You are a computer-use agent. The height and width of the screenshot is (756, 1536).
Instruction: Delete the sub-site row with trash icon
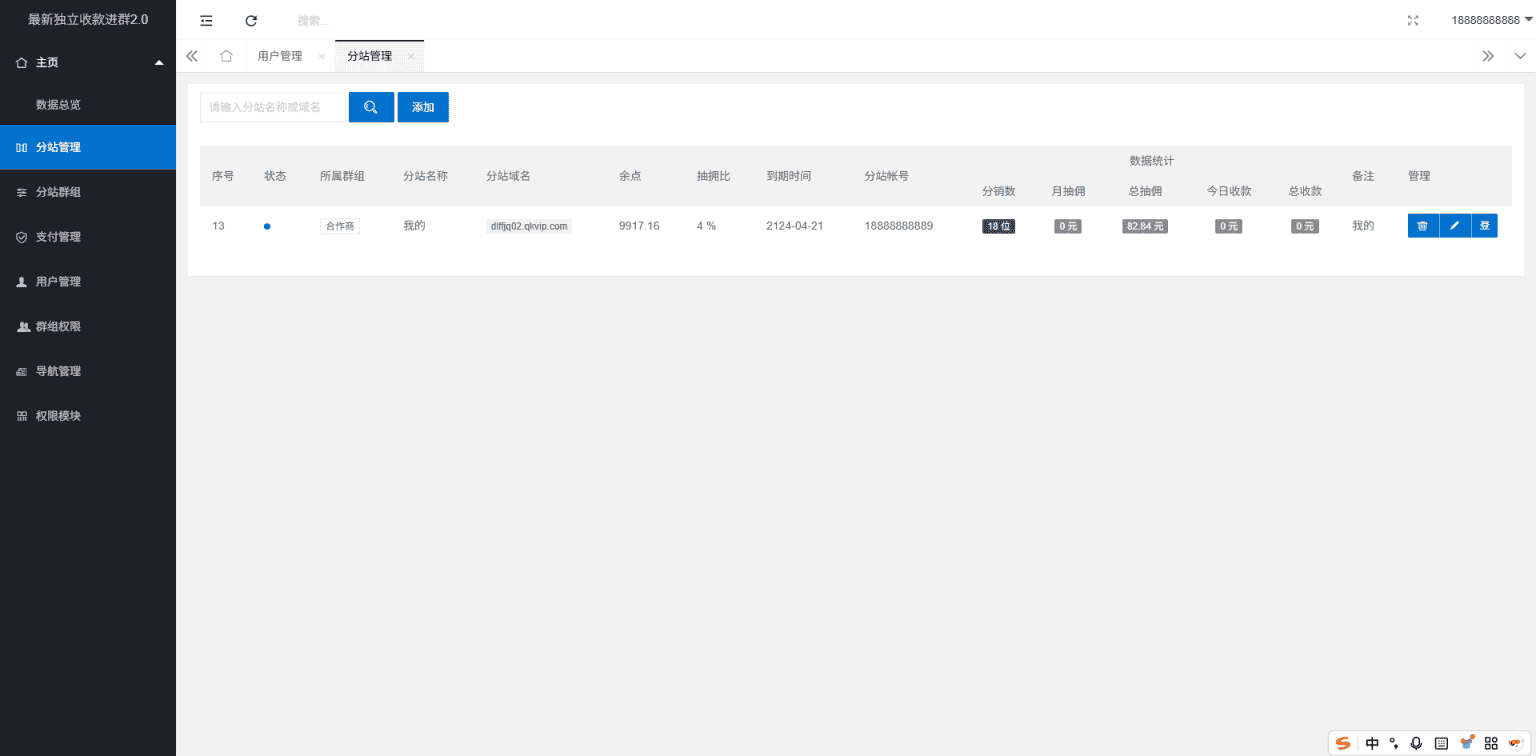tap(1422, 226)
